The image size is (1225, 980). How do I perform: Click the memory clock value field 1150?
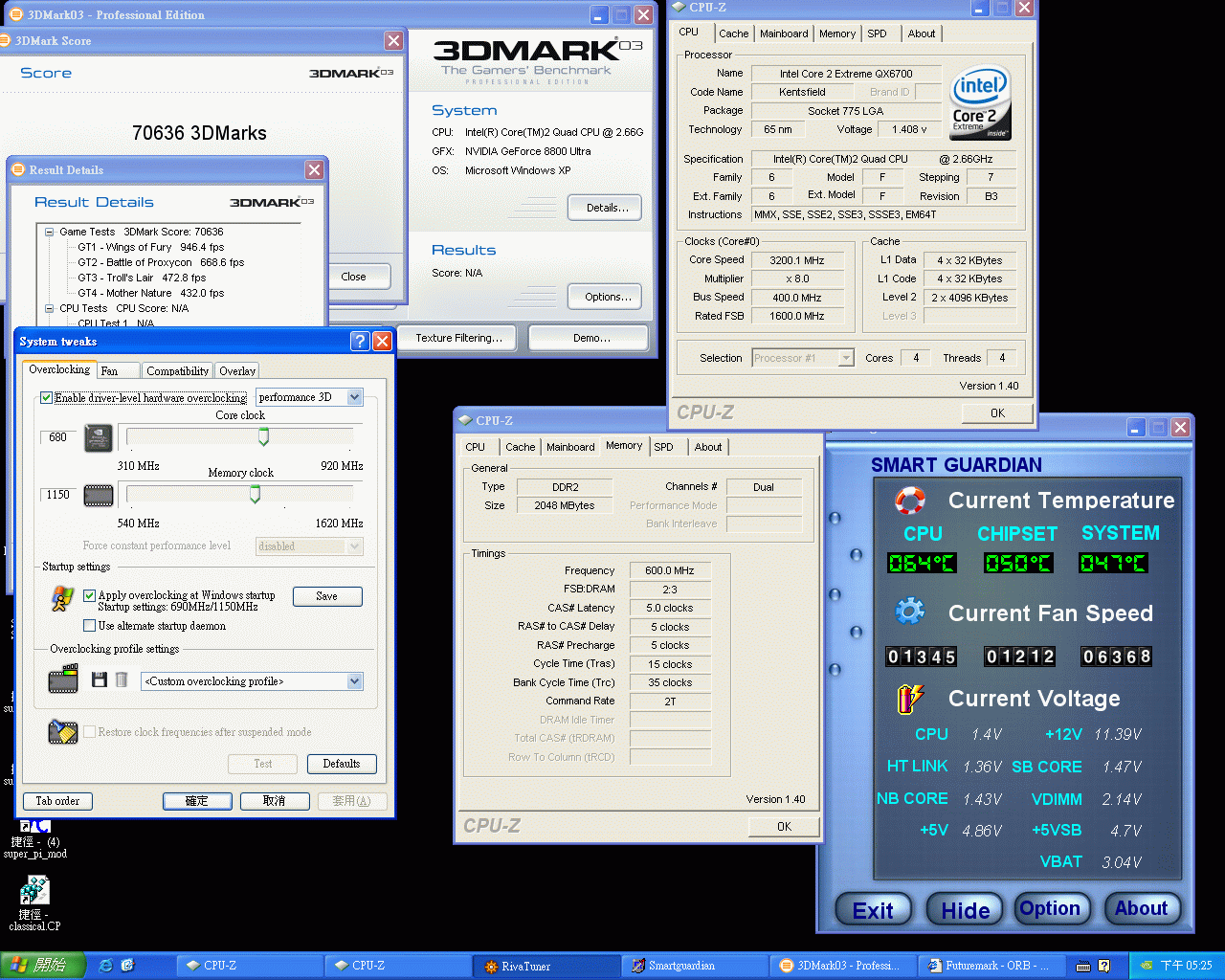pos(58,495)
